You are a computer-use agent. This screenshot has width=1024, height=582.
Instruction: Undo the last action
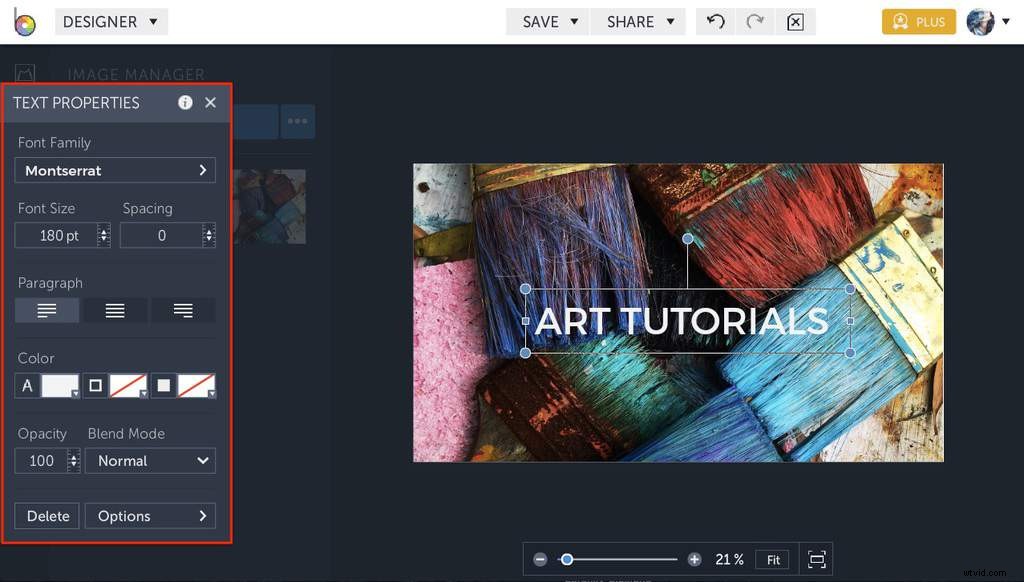click(x=714, y=21)
